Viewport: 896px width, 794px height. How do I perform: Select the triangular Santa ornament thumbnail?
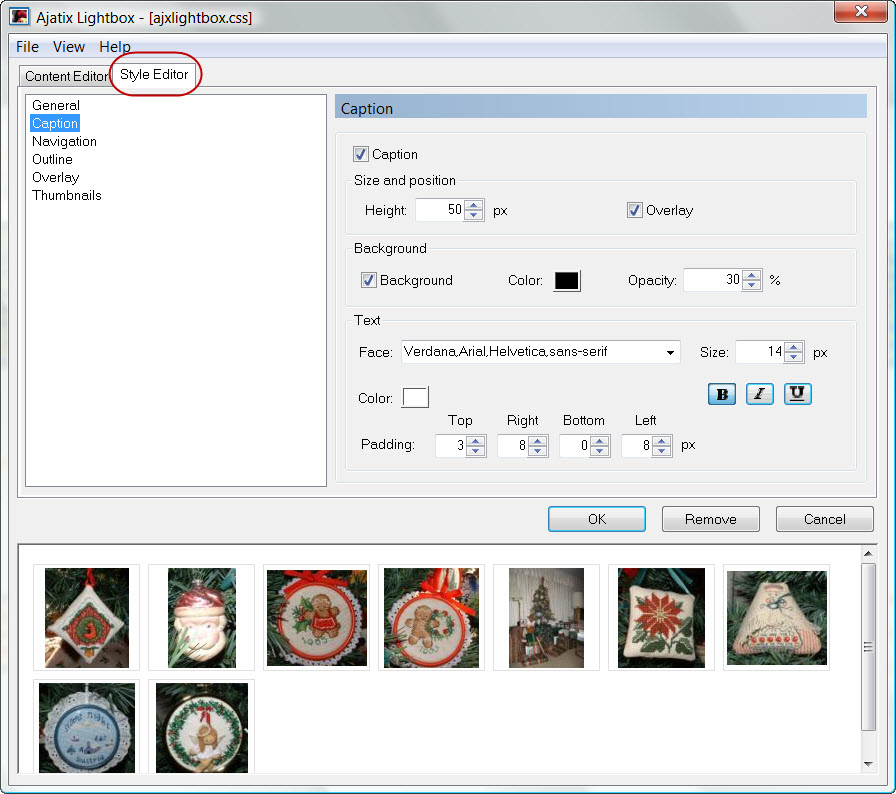pos(777,617)
